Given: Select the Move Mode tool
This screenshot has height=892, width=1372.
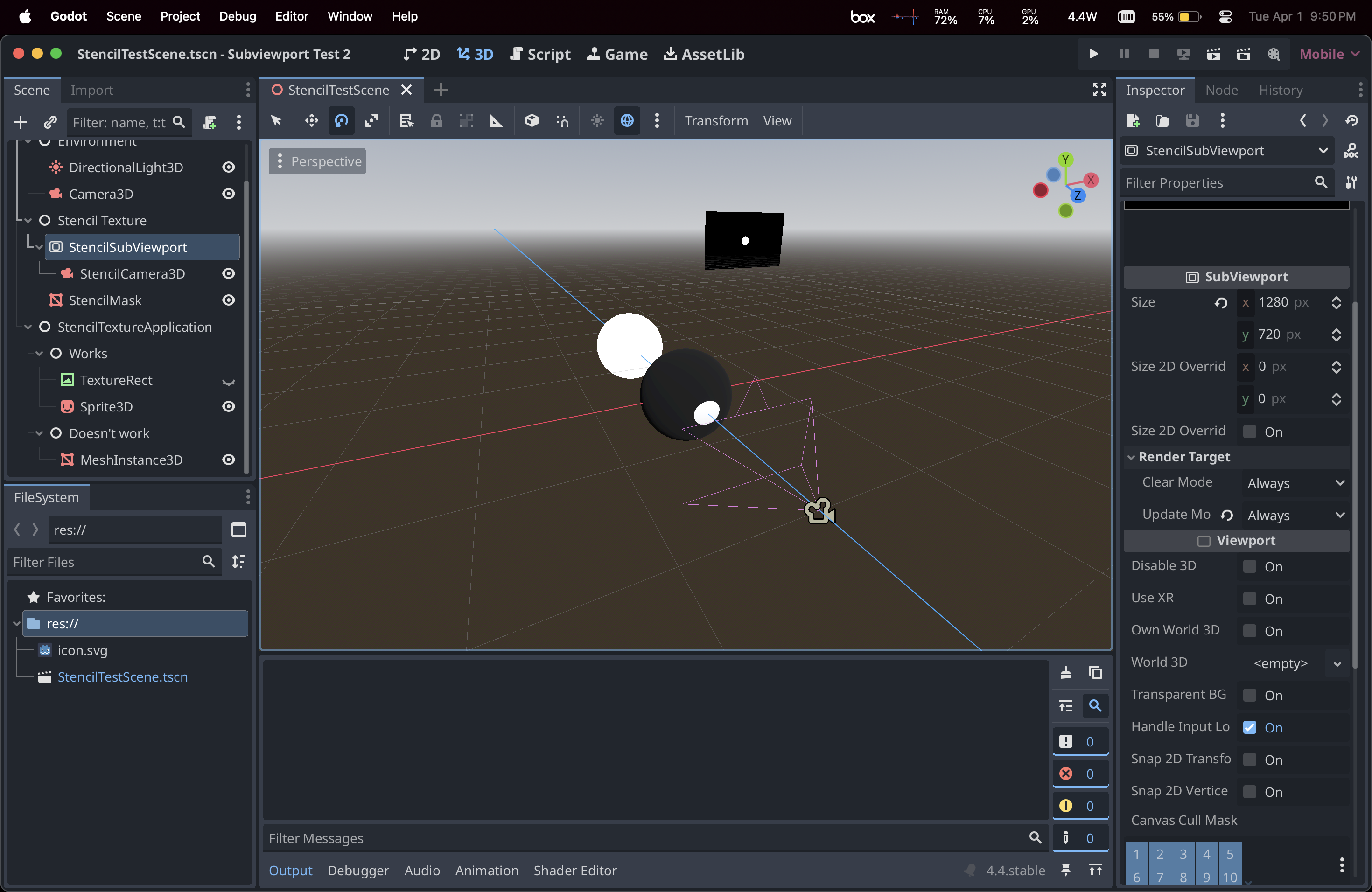Looking at the screenshot, I should 311,120.
